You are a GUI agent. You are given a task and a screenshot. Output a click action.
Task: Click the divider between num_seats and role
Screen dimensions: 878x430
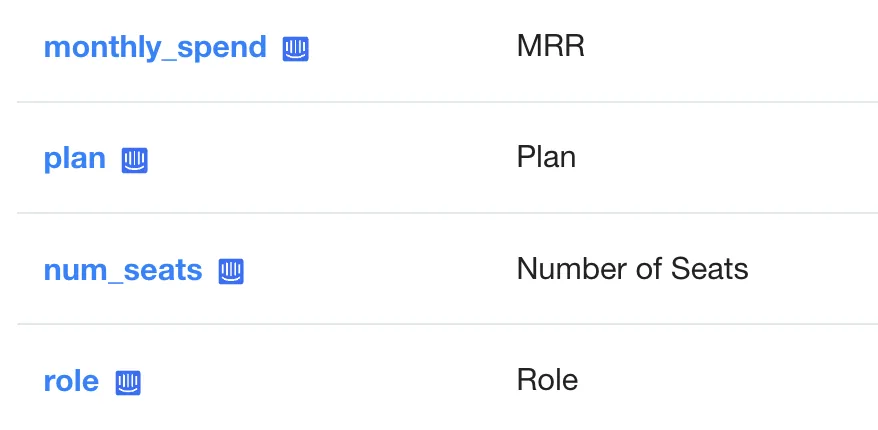[x=447, y=324]
